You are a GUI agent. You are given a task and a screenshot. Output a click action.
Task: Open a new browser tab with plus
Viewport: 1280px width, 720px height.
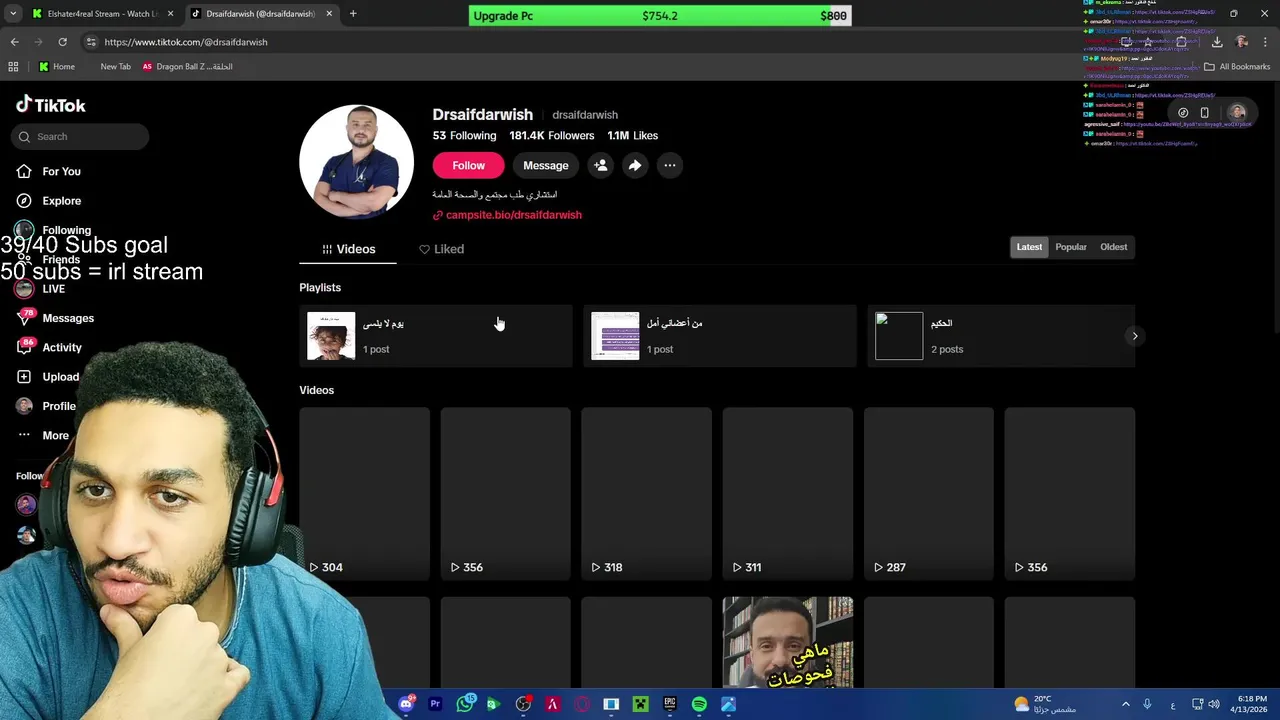(x=352, y=14)
